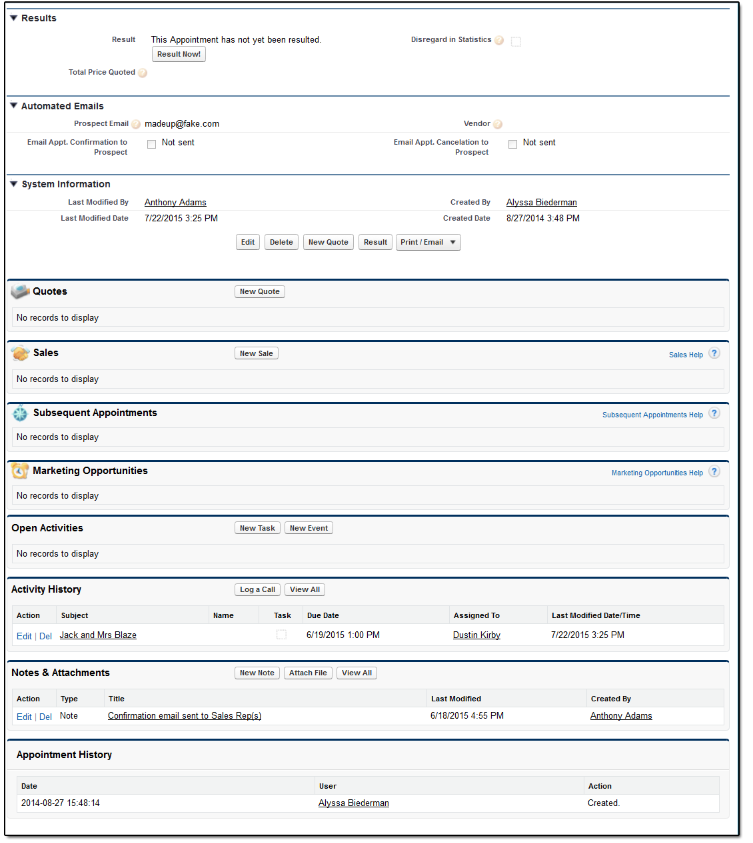Click the 8/27/2014 3:48 PM created date
Viewport: 753px width, 843px height.
[x=543, y=218]
